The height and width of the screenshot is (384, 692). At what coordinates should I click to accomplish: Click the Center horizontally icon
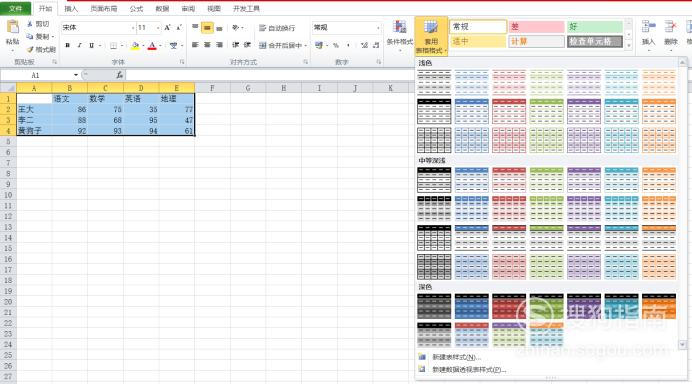point(207,45)
